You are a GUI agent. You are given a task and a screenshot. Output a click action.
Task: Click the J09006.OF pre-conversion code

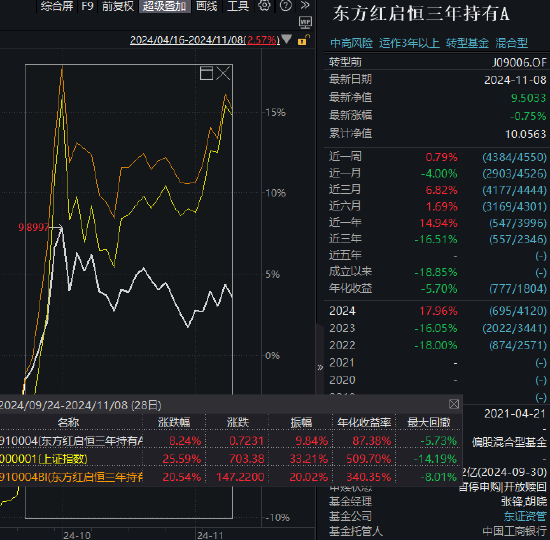point(519,63)
